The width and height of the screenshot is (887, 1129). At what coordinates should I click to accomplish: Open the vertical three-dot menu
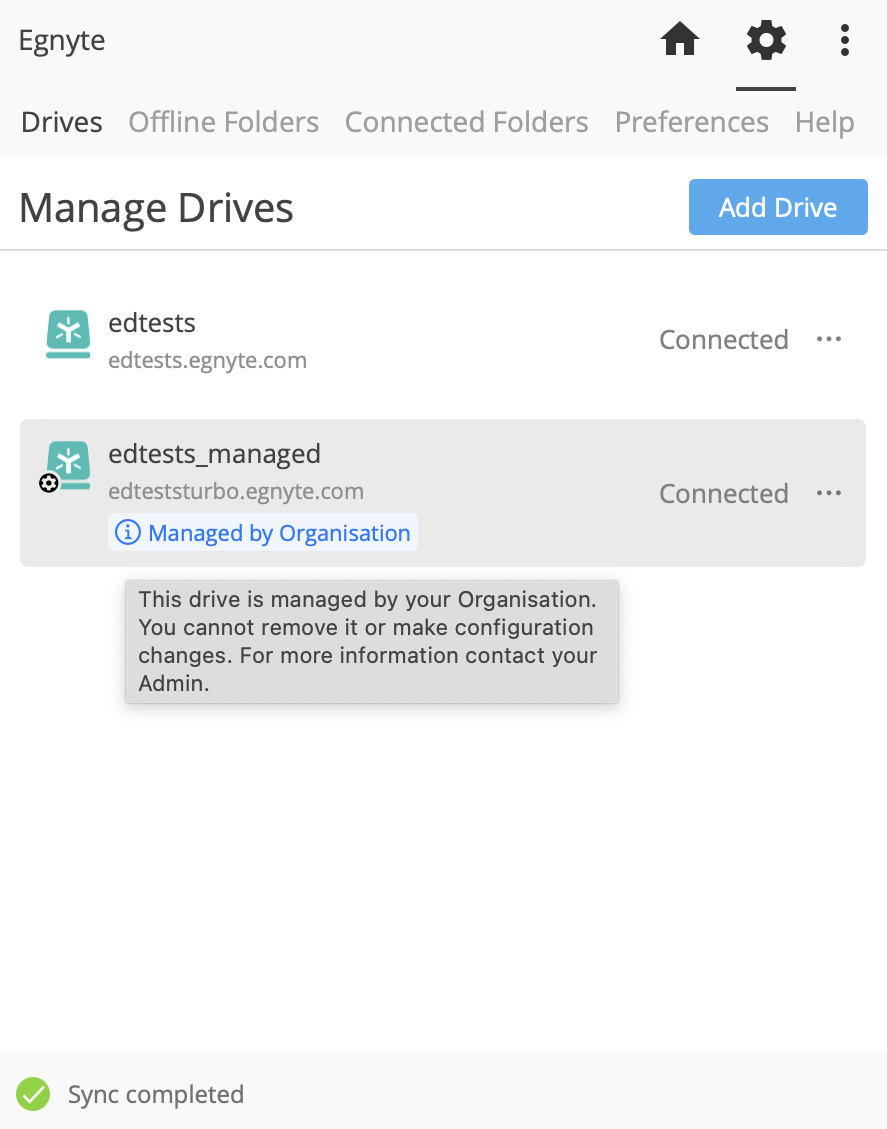click(x=845, y=40)
